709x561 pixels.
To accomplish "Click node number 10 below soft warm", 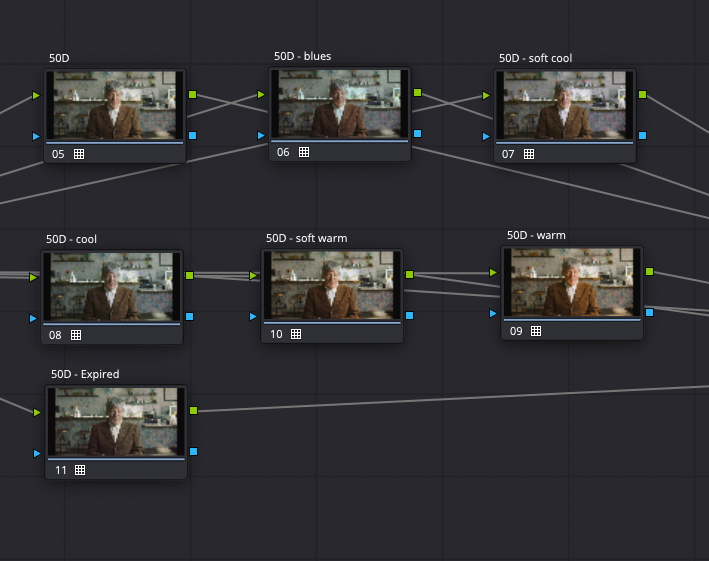I will pos(276,334).
